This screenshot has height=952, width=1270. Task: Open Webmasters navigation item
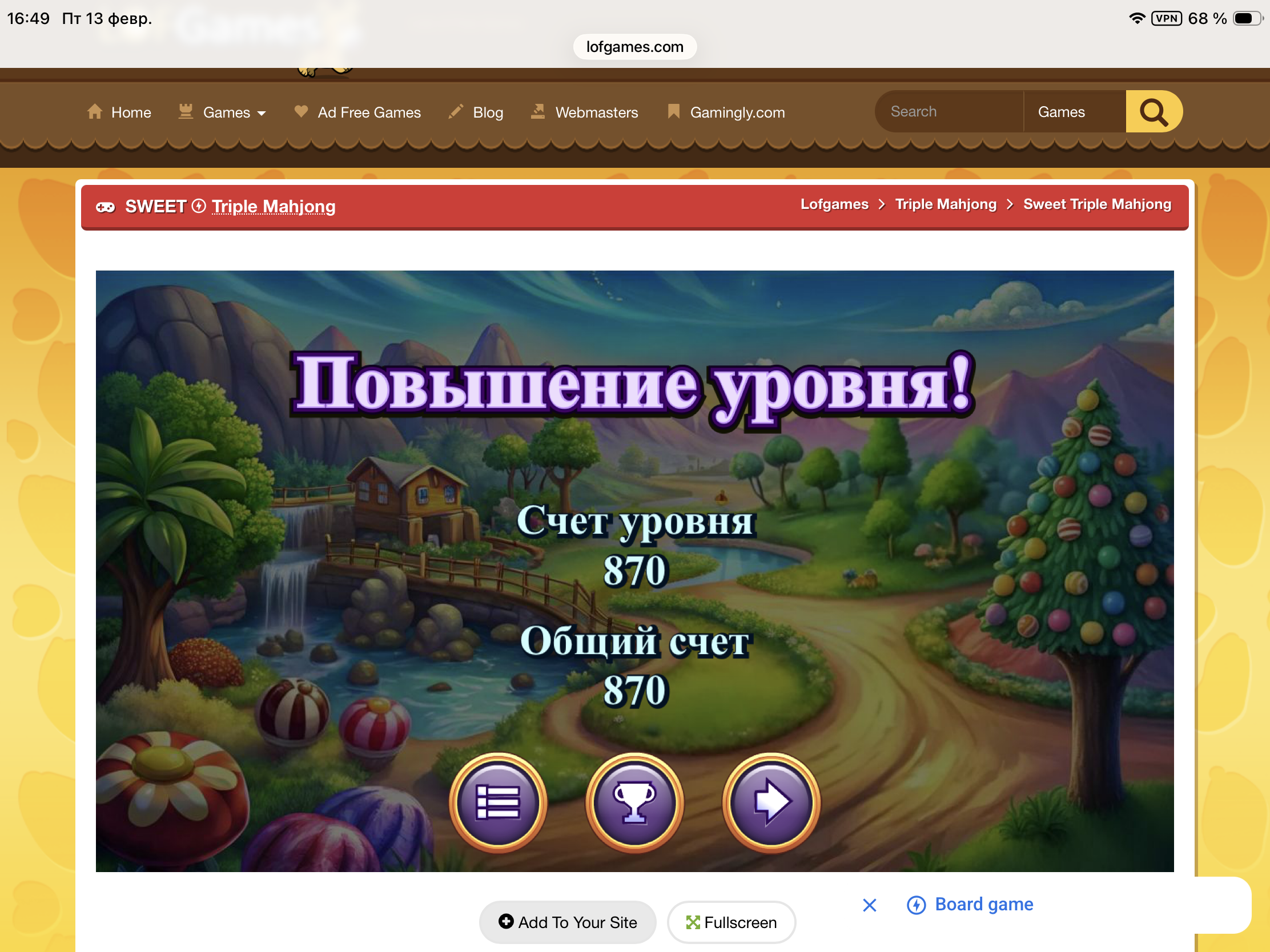coord(596,112)
